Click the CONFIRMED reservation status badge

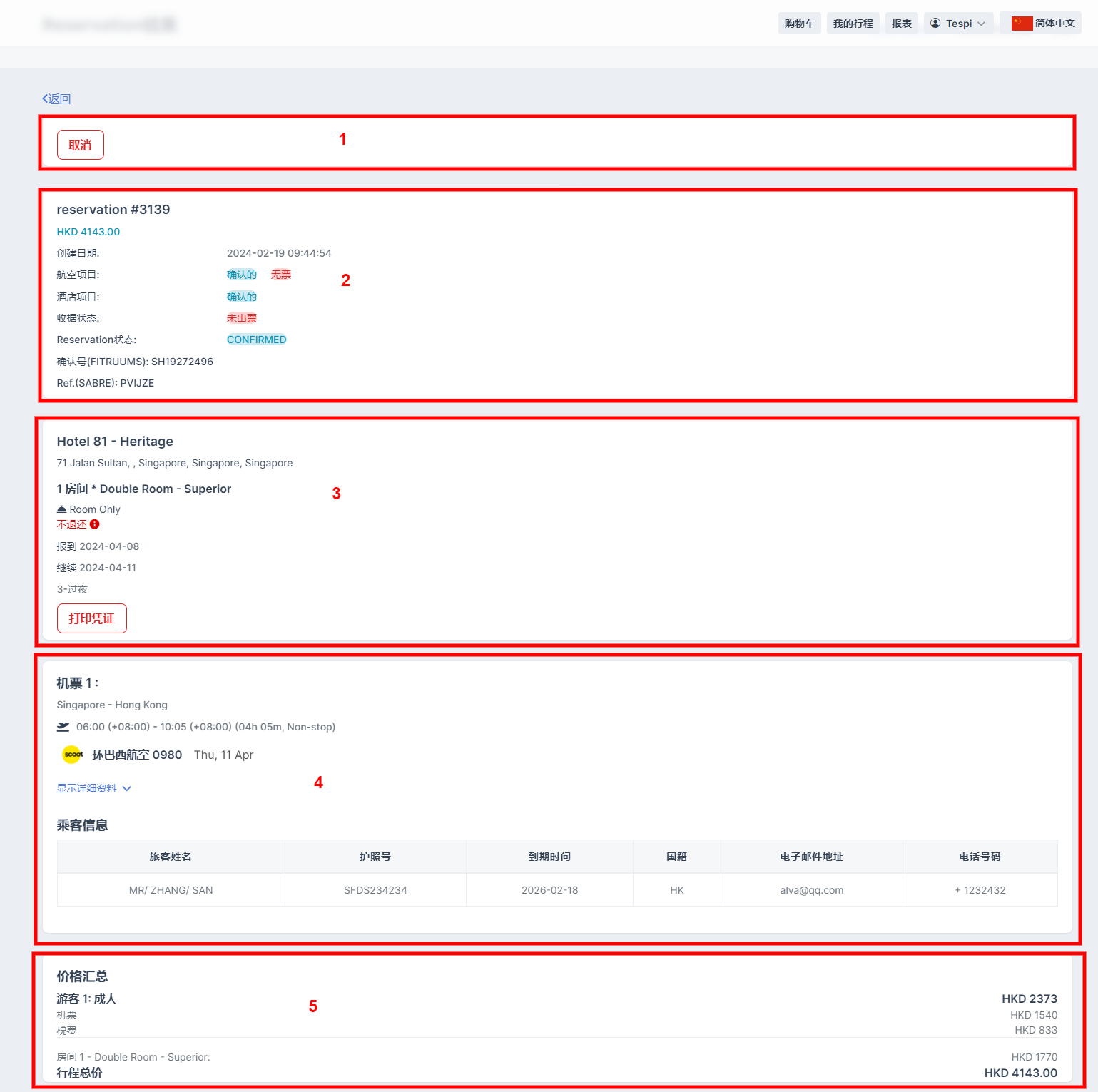tap(256, 340)
